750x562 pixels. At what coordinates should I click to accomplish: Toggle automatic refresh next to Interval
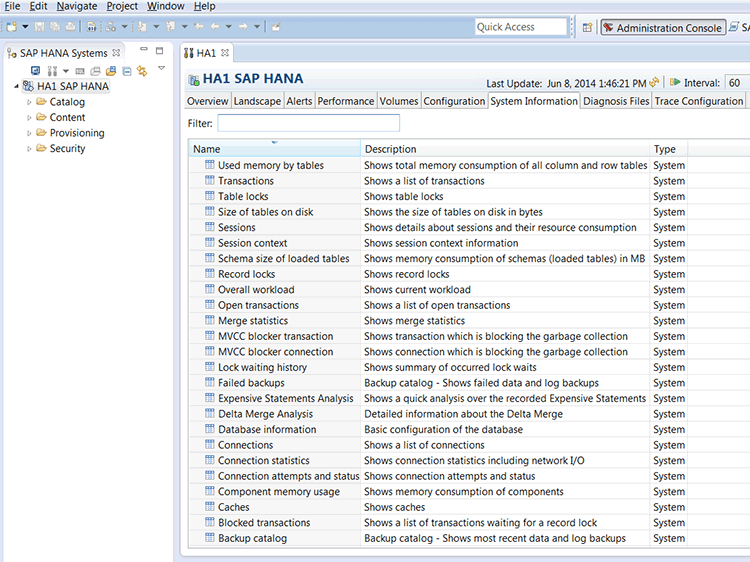pyautogui.click(x=676, y=83)
